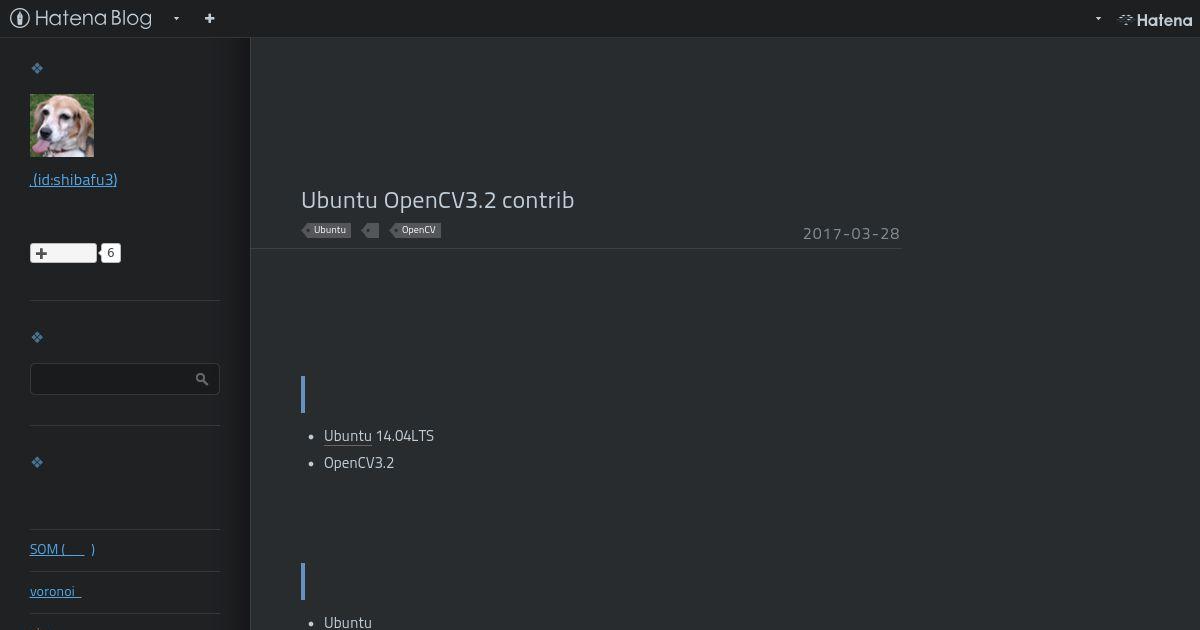
Task: Open the Hatena logo at top right
Action: coord(1155,19)
